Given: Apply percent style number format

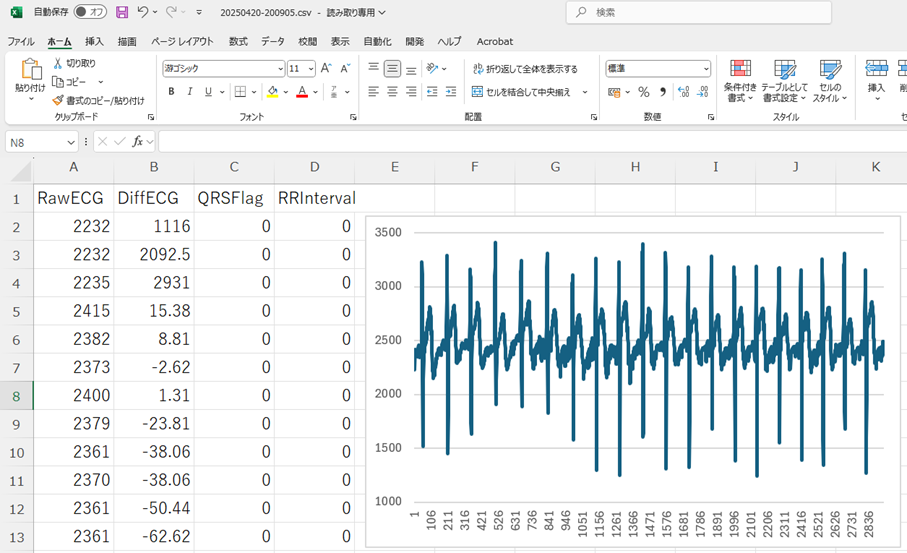Looking at the screenshot, I should click(x=643, y=92).
